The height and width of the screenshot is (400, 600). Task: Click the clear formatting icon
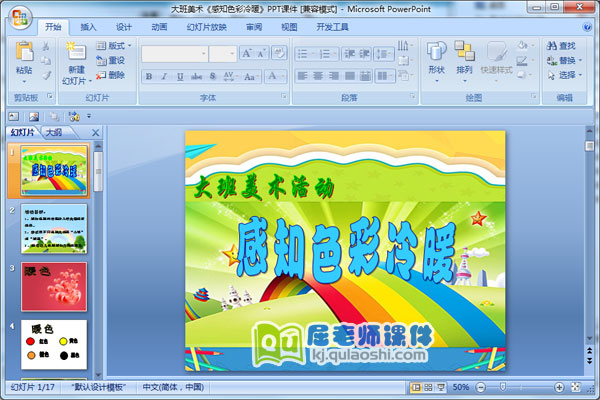pyautogui.click(x=279, y=53)
